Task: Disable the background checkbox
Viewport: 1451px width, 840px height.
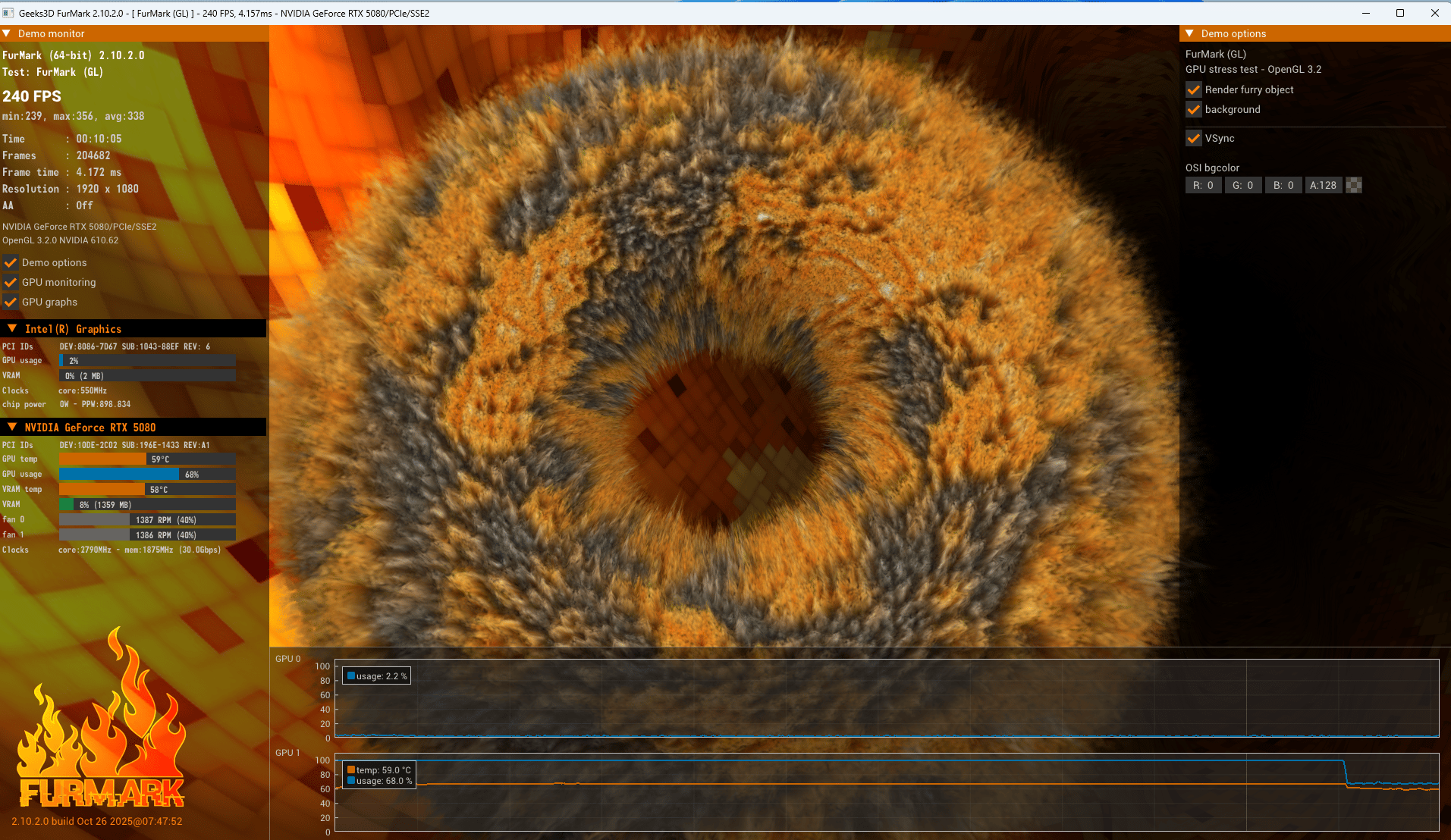Action: point(1194,109)
